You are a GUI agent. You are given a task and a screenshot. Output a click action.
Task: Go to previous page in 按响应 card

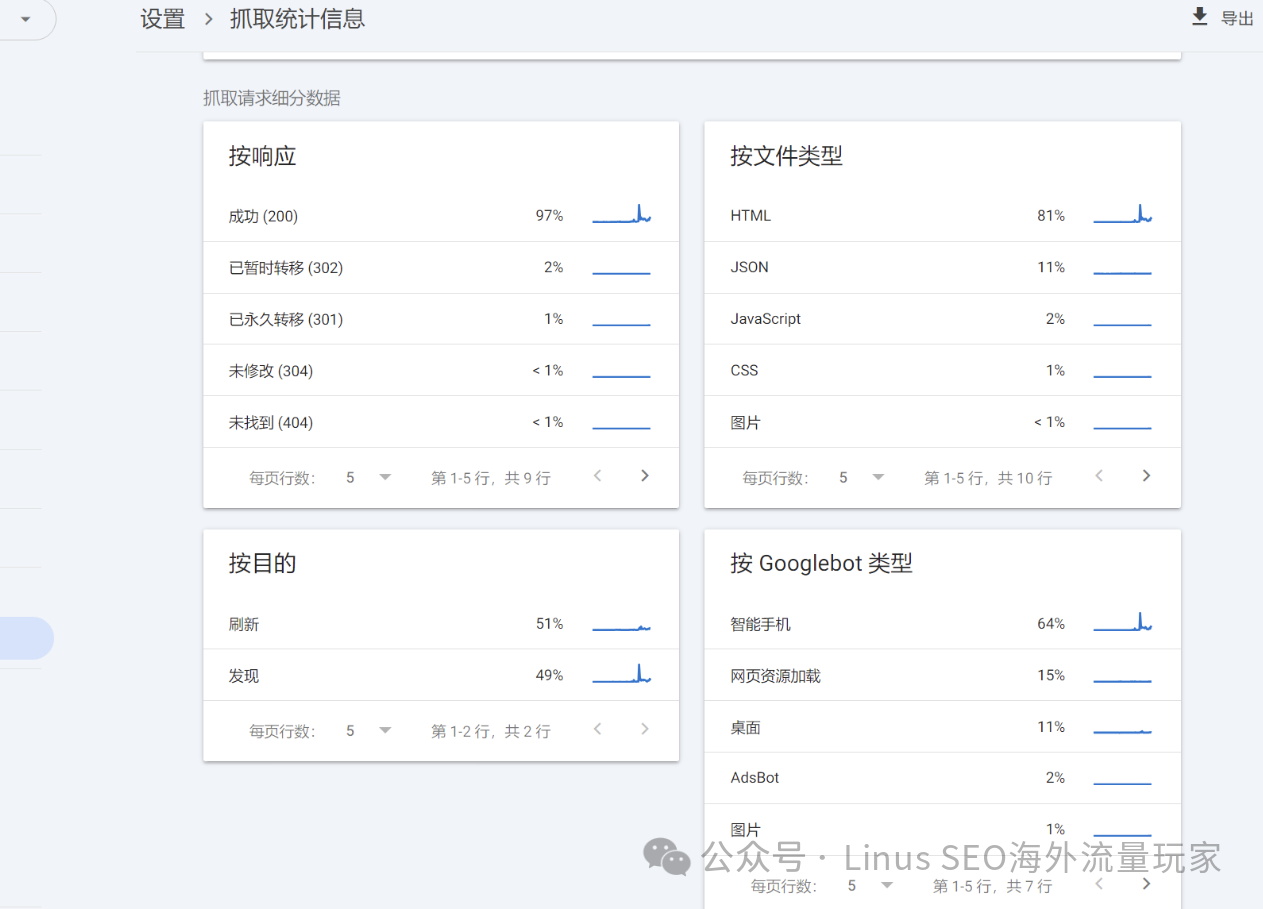pyautogui.click(x=598, y=476)
